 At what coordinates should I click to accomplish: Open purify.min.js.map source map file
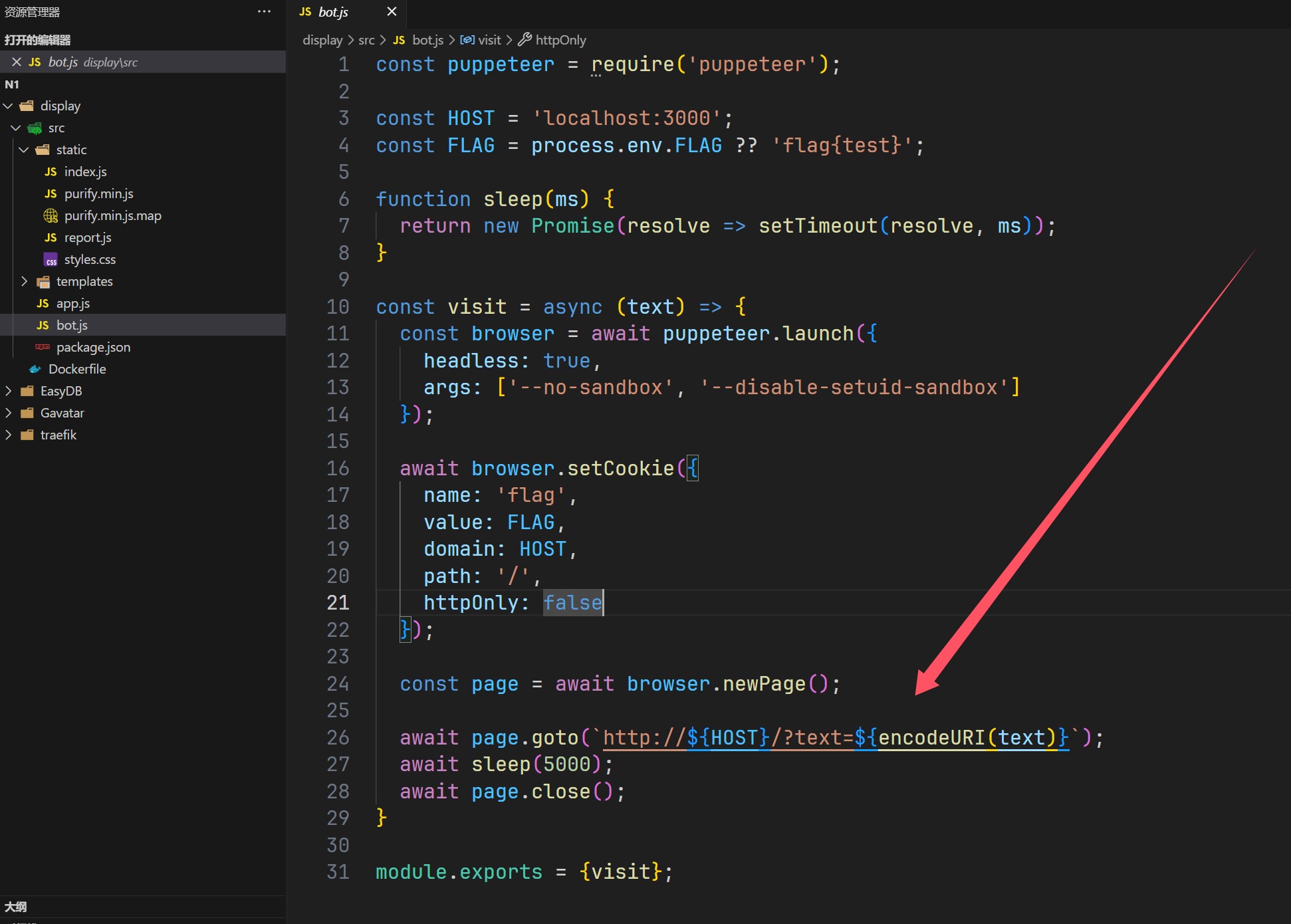(112, 215)
